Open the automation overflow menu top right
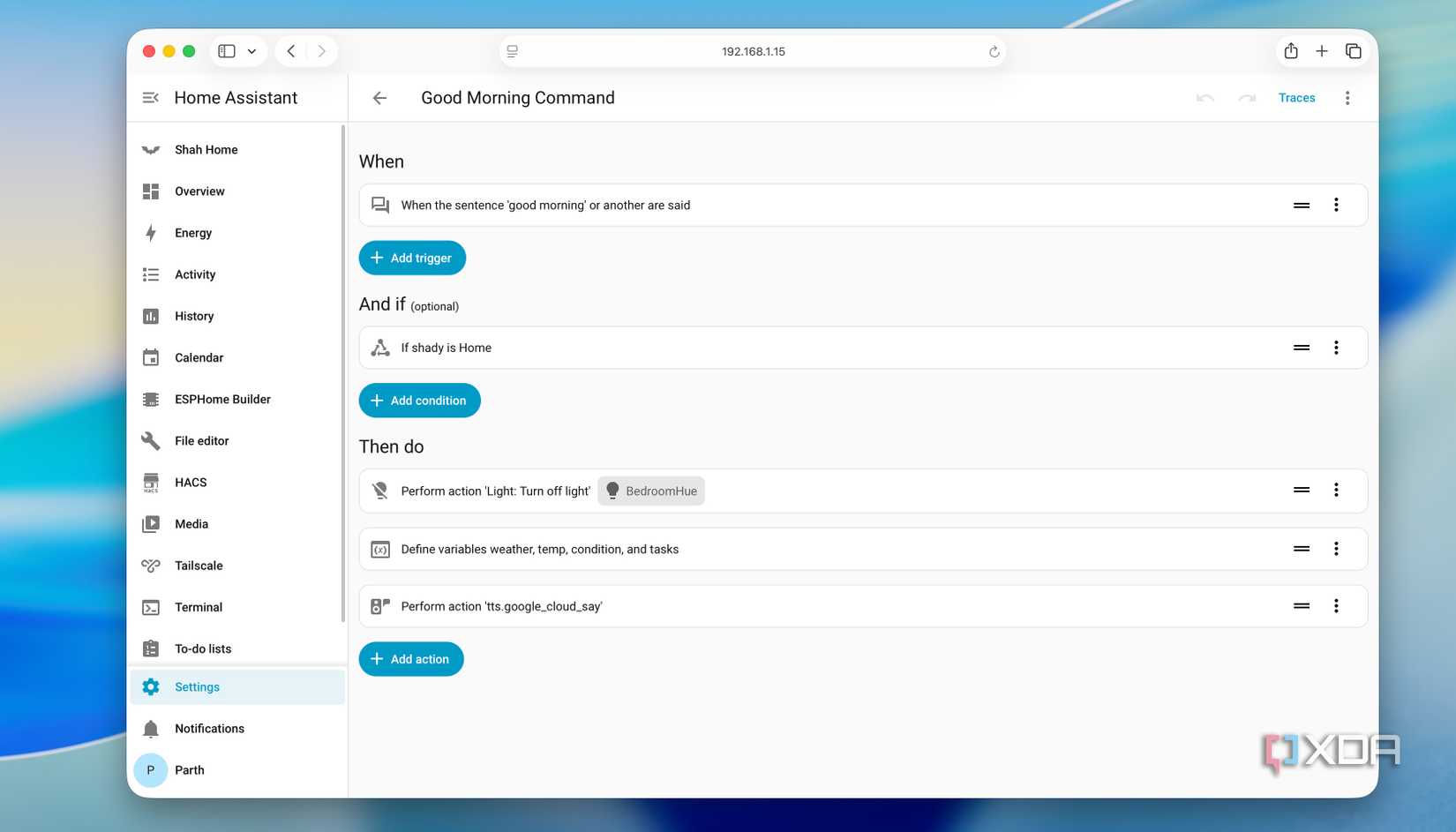The height and width of the screenshot is (832, 1456). 1347,97
